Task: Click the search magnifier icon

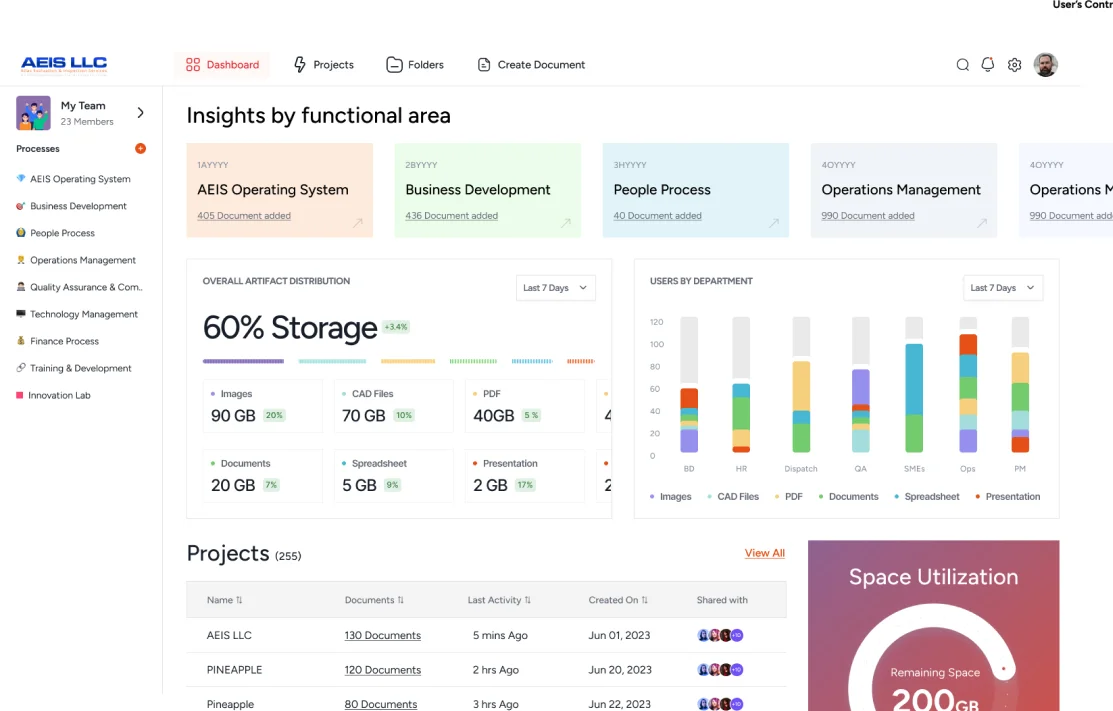Action: point(962,65)
